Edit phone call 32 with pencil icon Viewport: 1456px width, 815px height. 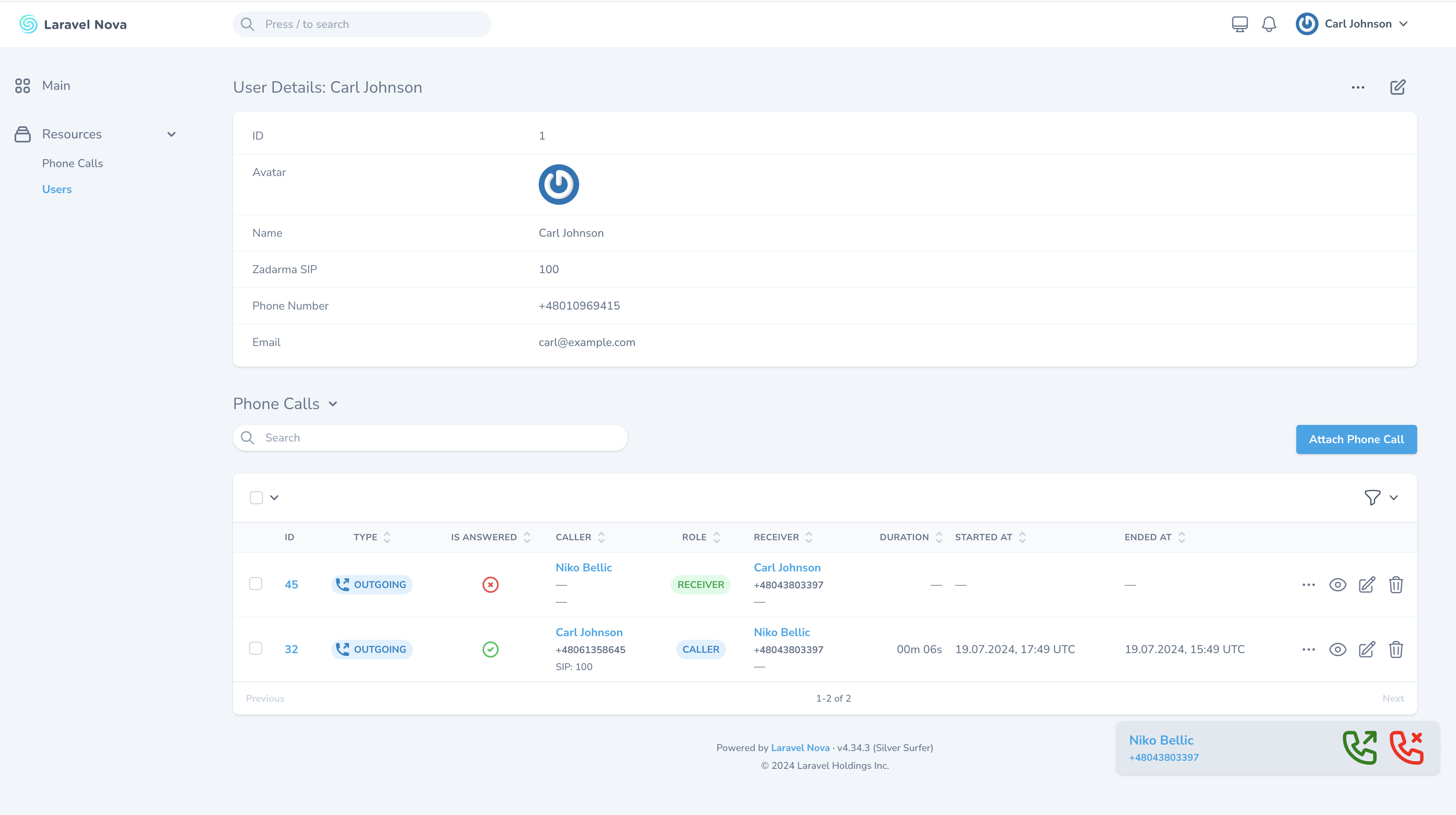(x=1367, y=649)
